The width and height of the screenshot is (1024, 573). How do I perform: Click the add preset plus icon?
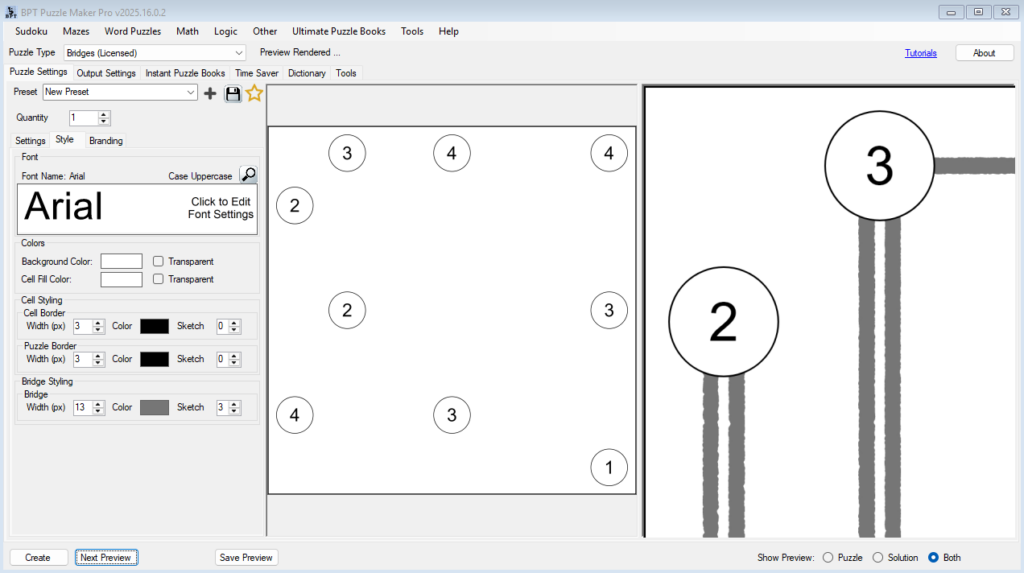[x=210, y=93]
